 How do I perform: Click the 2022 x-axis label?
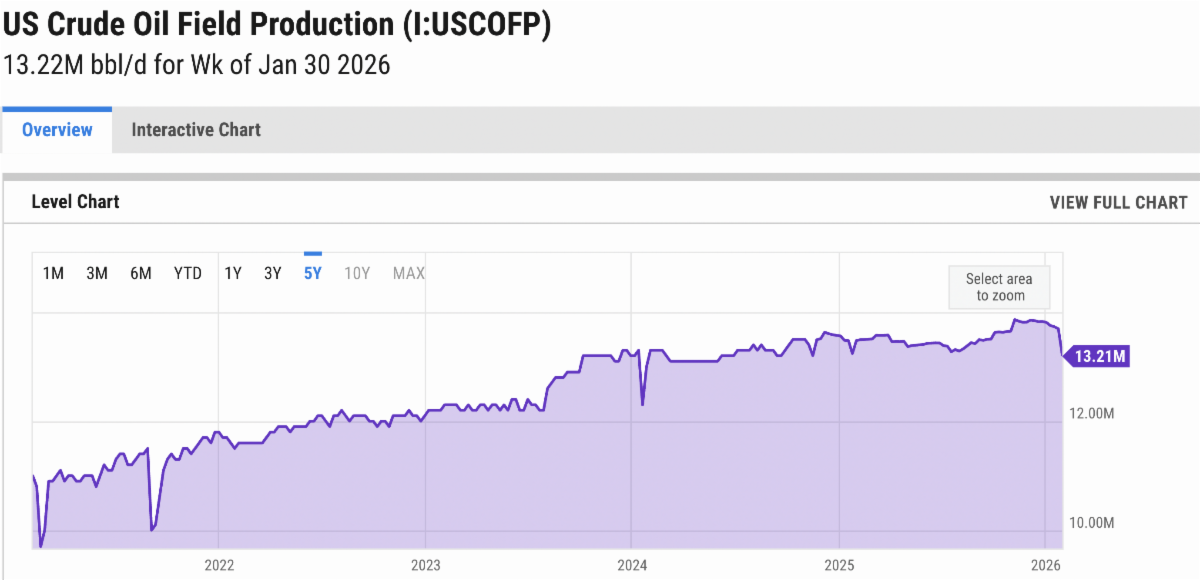(x=218, y=565)
